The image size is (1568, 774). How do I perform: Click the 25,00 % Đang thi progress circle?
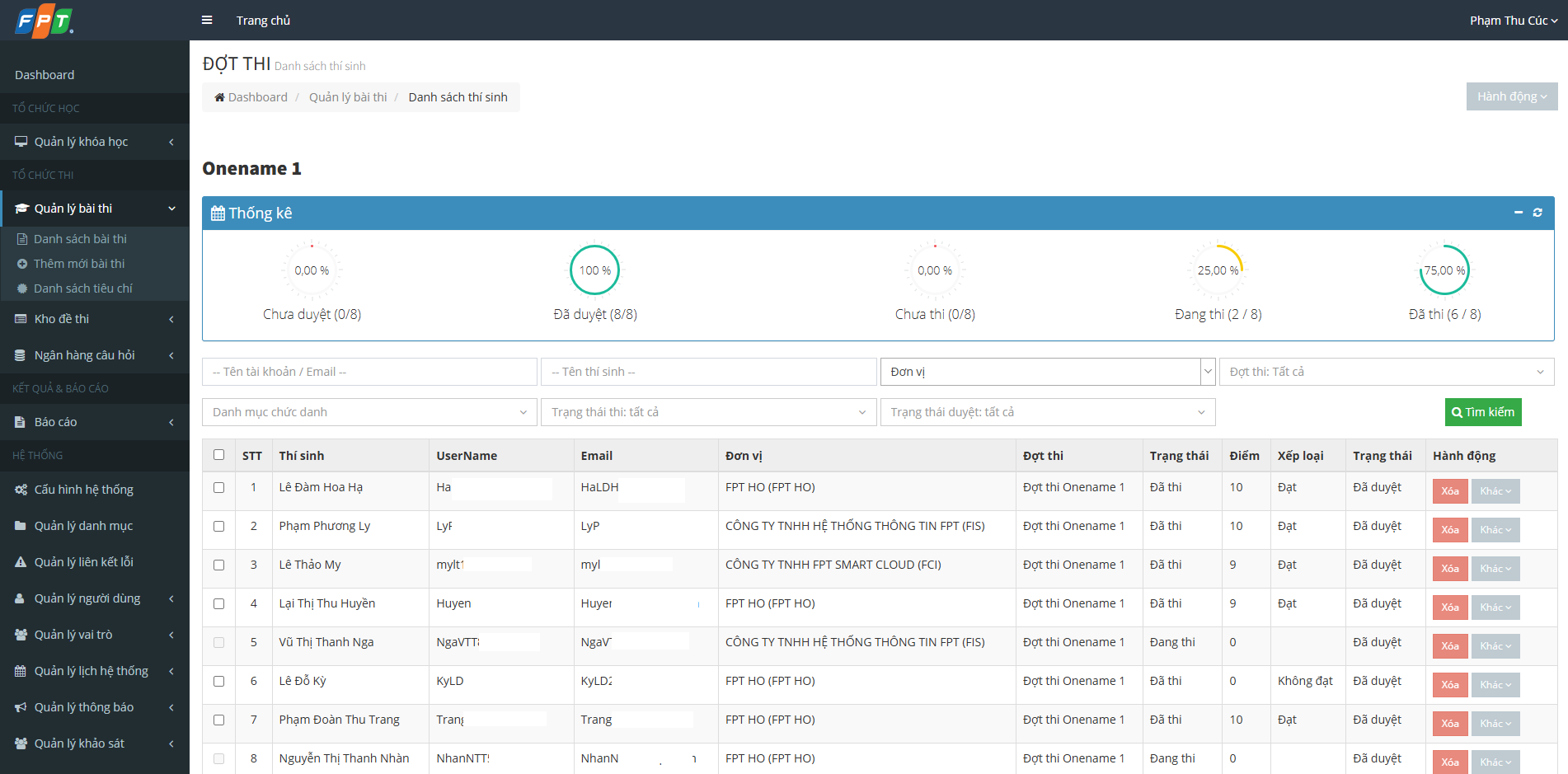pos(1218,270)
